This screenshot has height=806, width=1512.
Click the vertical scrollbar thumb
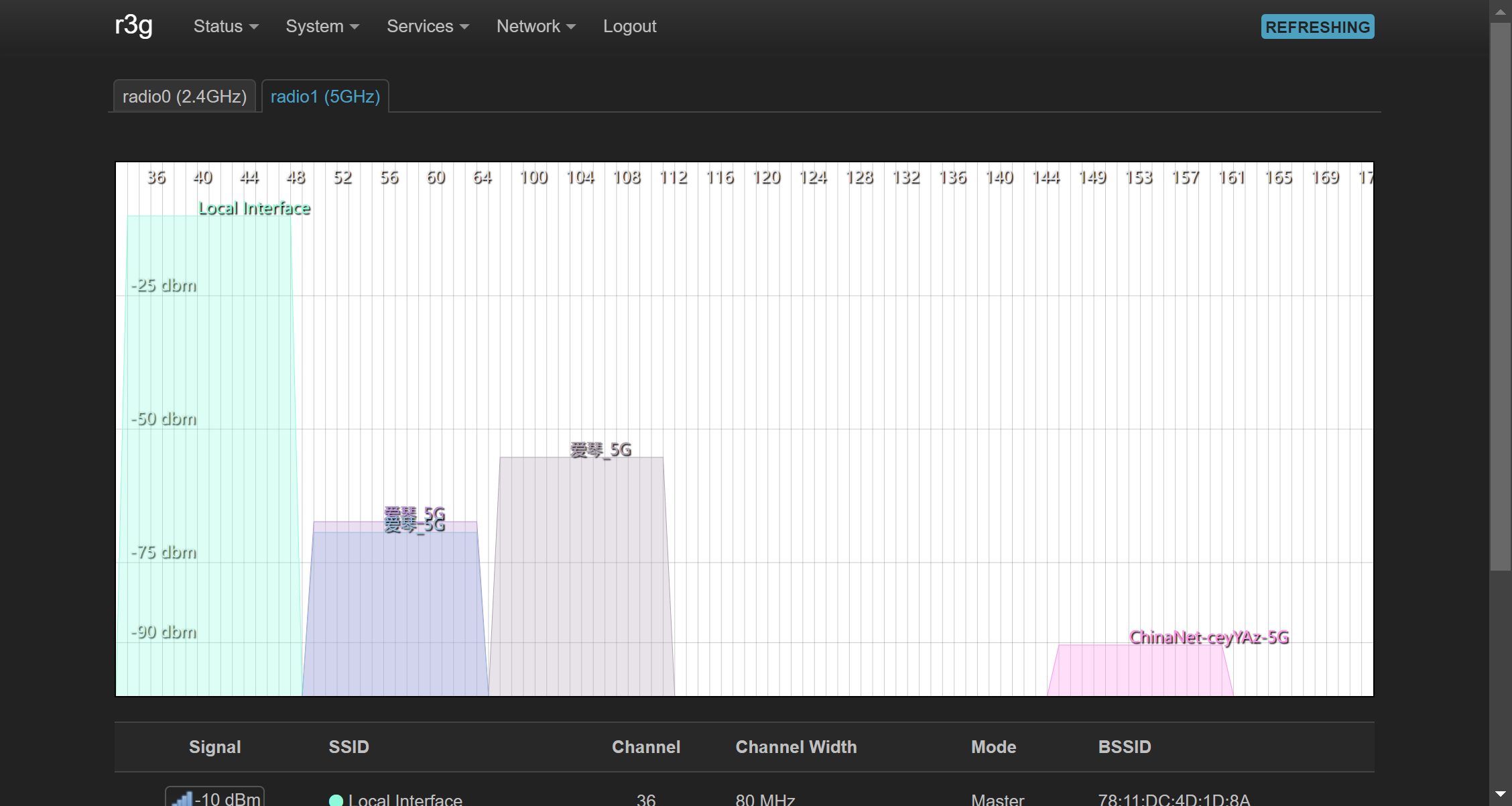1500,295
